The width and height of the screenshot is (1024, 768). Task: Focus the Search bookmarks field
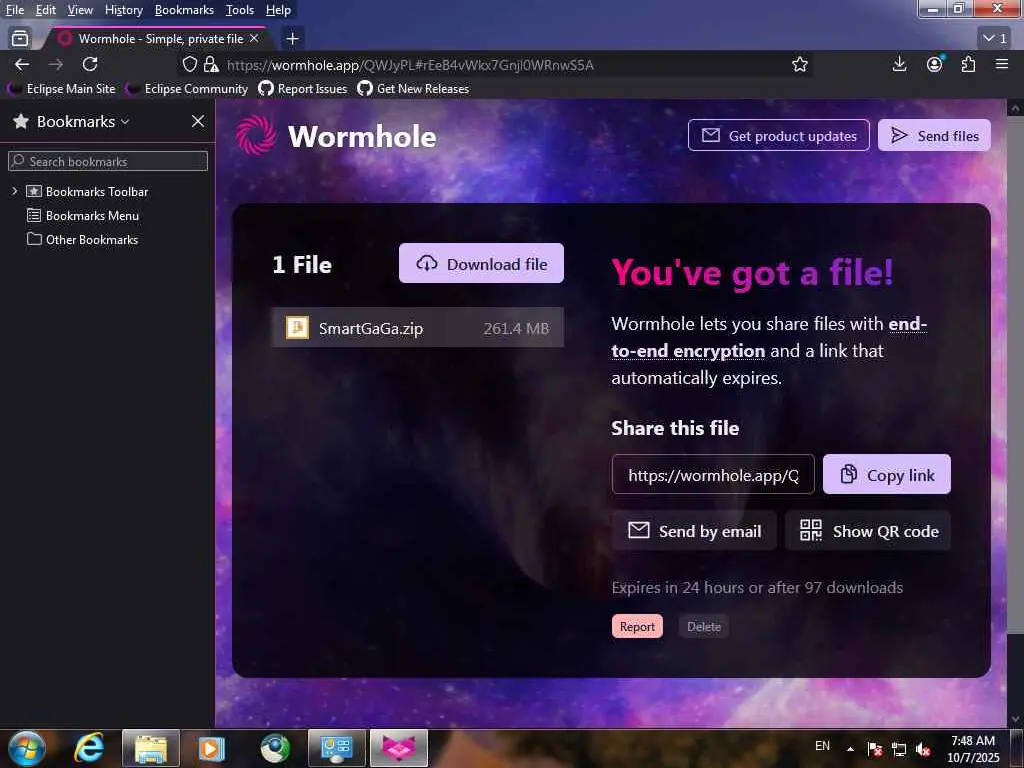pos(108,161)
